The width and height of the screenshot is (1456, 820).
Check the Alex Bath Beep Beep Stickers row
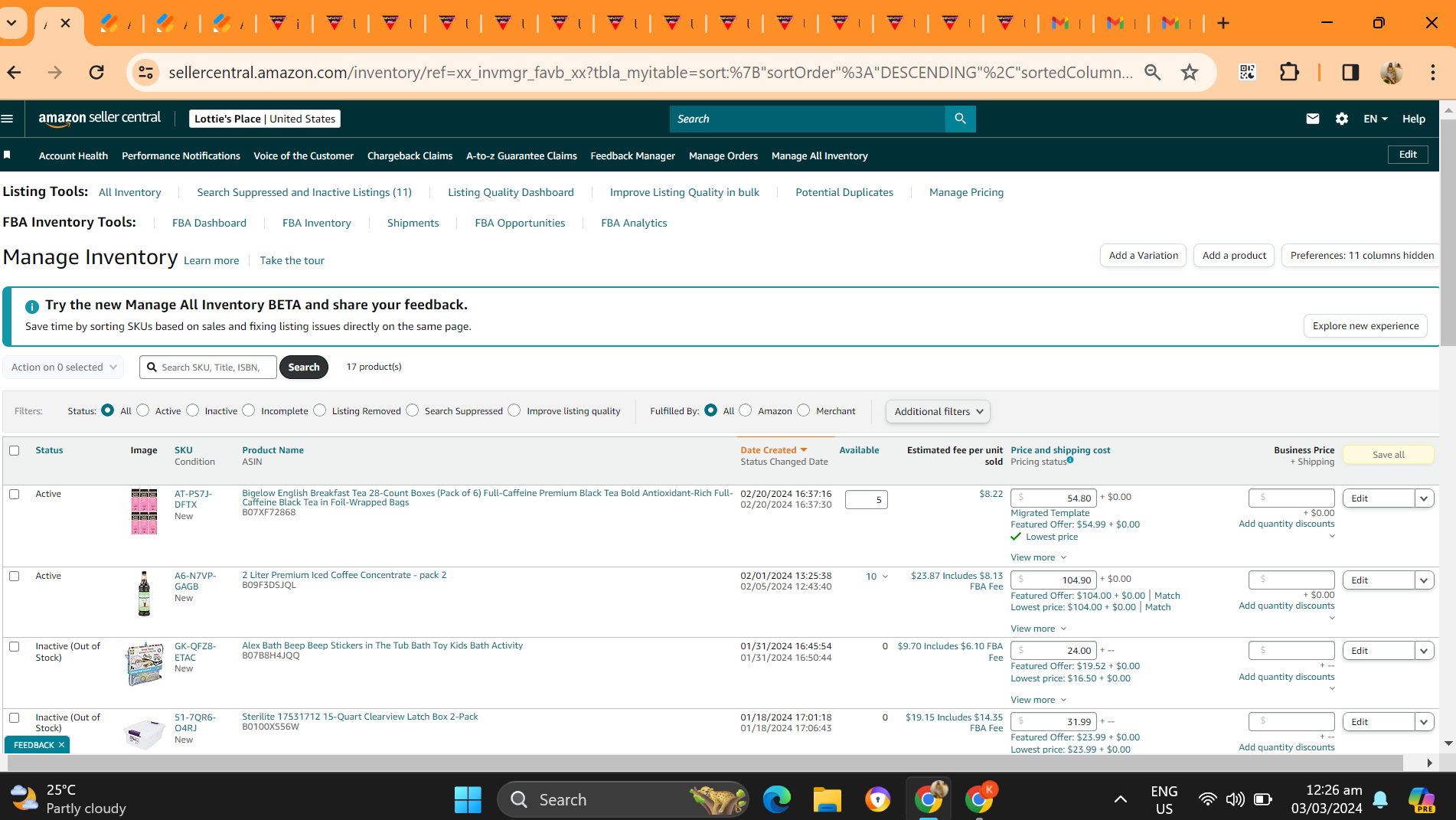(15, 646)
